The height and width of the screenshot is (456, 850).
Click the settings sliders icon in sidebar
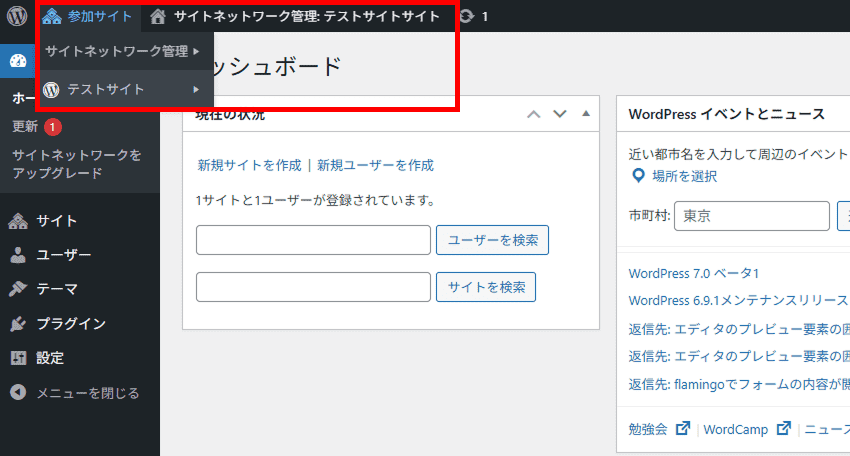[18, 358]
